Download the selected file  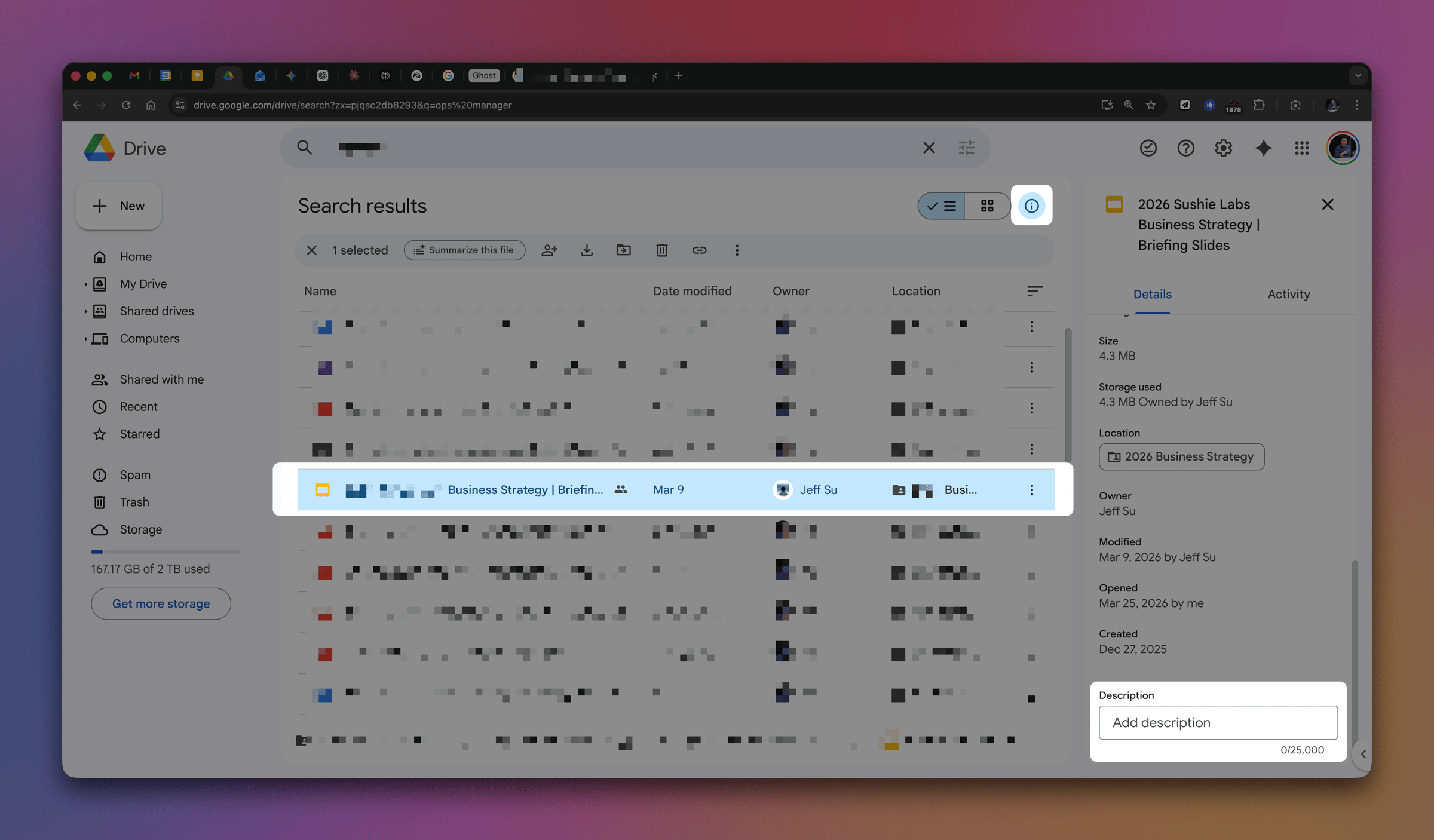(587, 250)
